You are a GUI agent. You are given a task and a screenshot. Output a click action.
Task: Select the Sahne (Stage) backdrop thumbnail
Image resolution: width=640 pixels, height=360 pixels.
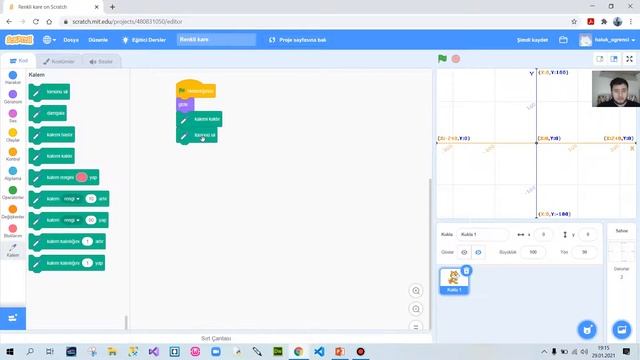pyautogui.click(x=621, y=252)
